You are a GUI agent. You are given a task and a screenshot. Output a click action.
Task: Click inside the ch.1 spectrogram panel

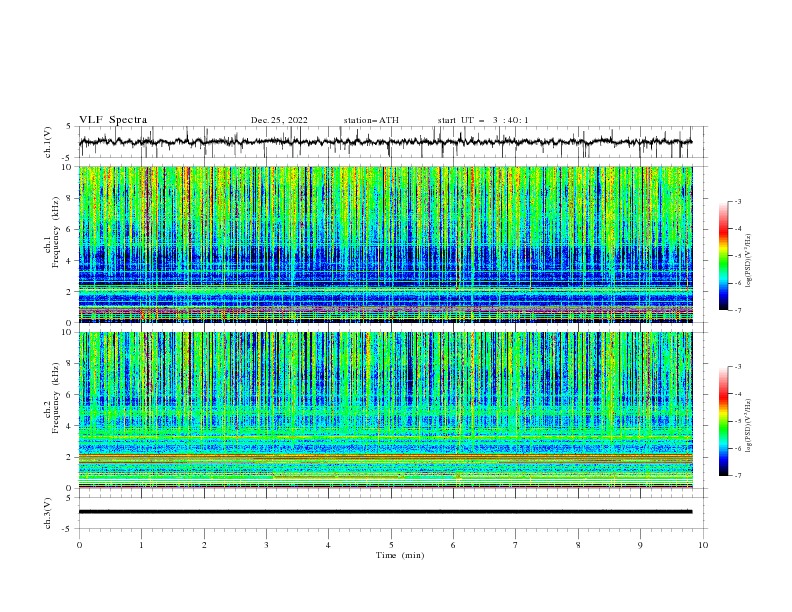pos(385,244)
